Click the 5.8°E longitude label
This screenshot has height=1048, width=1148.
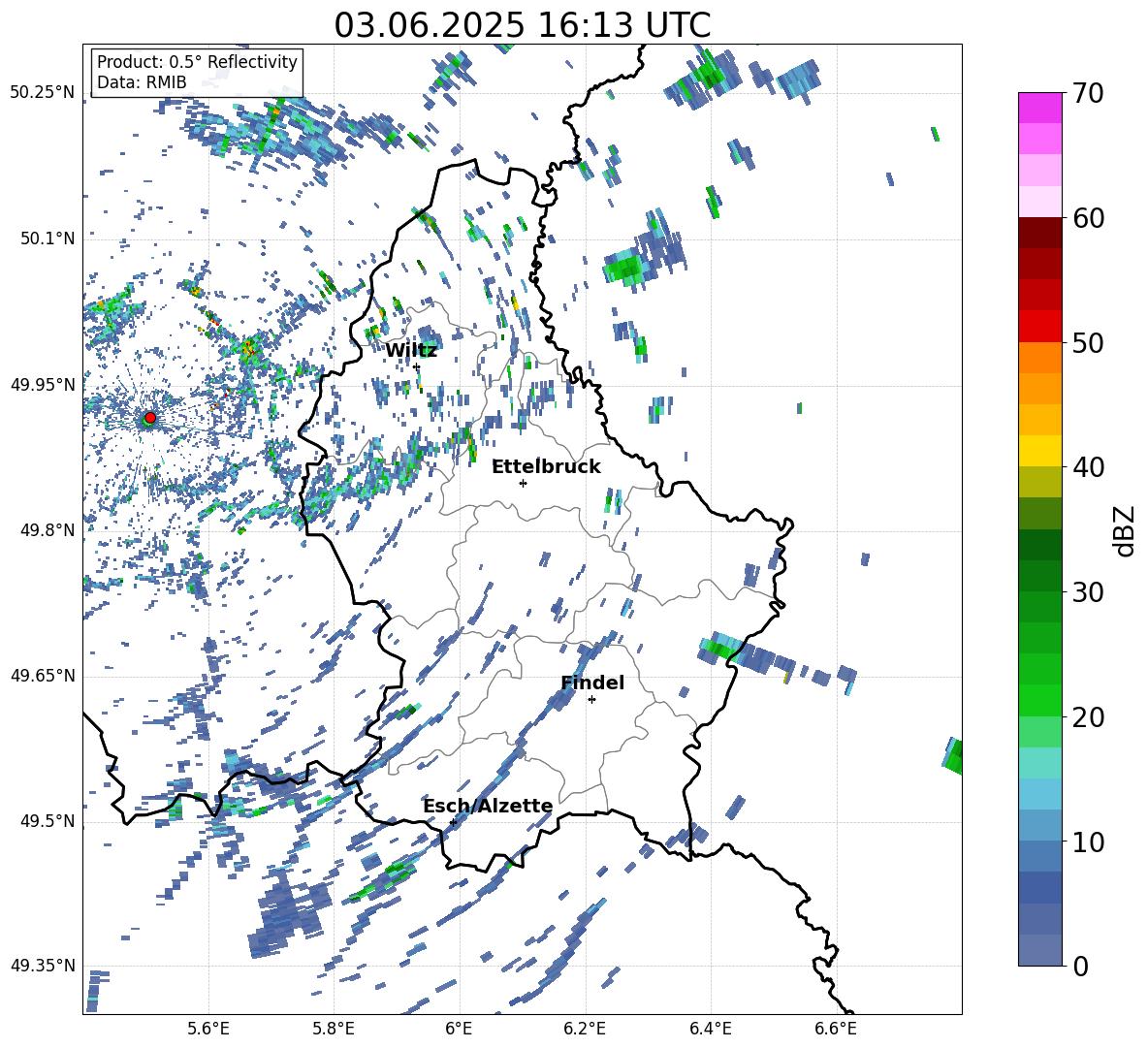334,1029
